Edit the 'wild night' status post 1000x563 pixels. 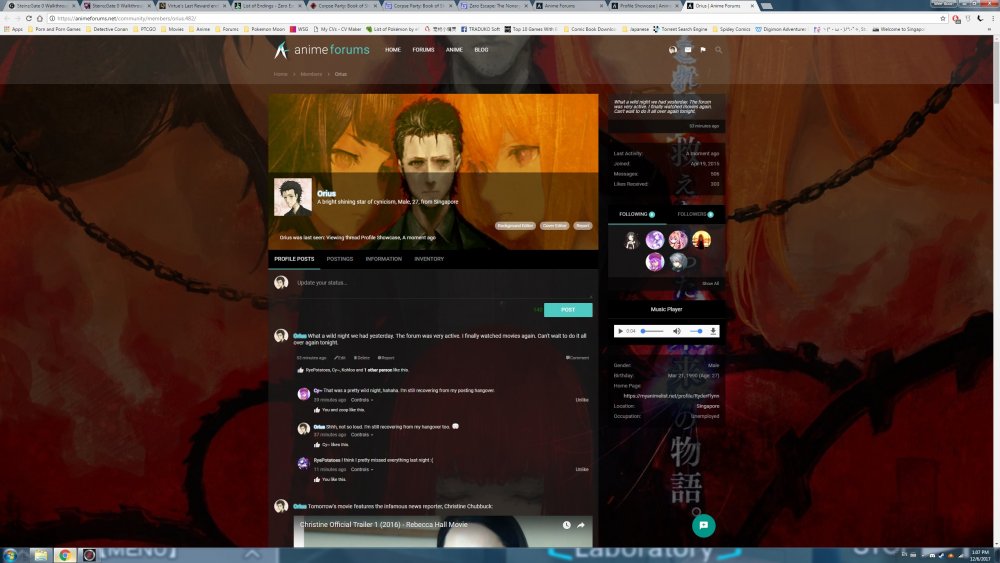(x=340, y=358)
